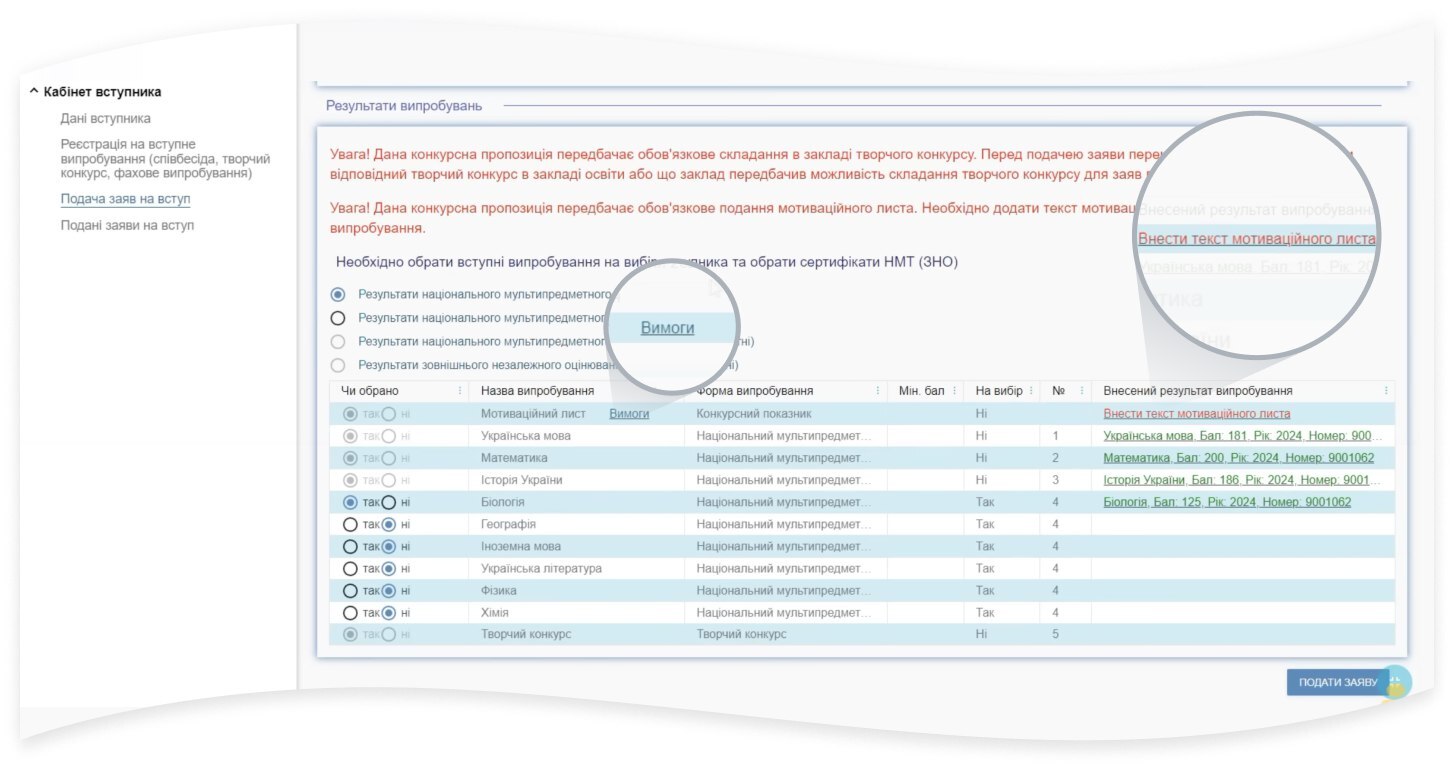Select 'так' radio in Українська література row
The image size is (1454, 768).
[350, 568]
